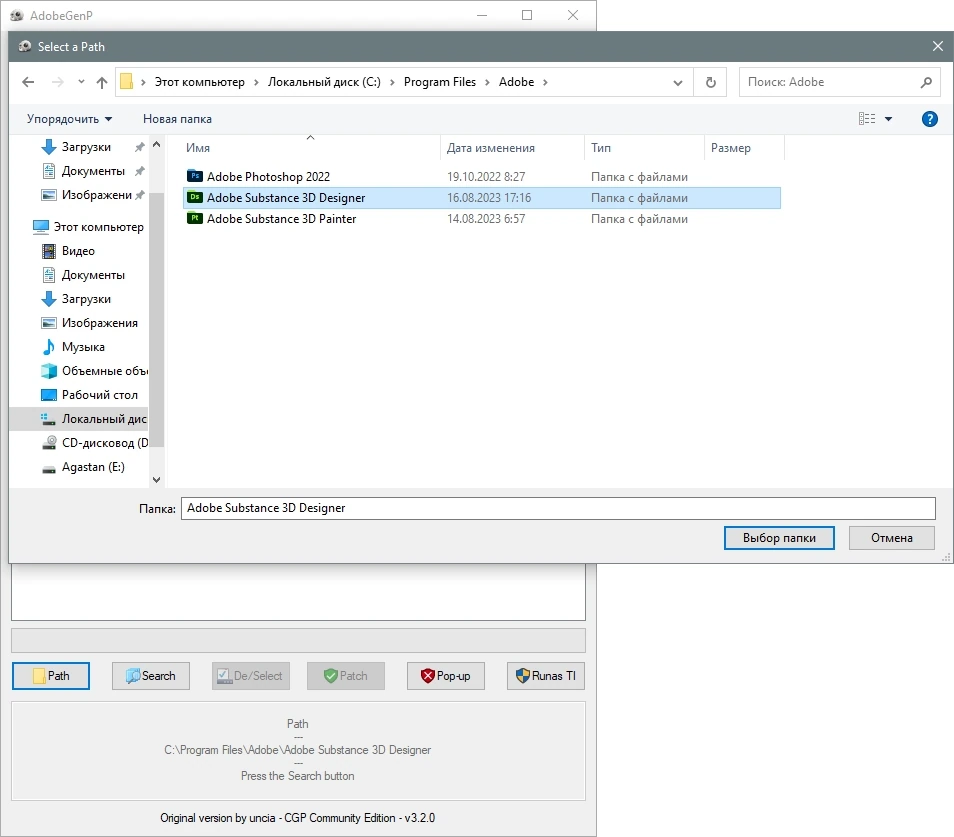The image size is (954, 837).
Task: Click De/Select button in AdobeGenP
Action: click(x=251, y=676)
